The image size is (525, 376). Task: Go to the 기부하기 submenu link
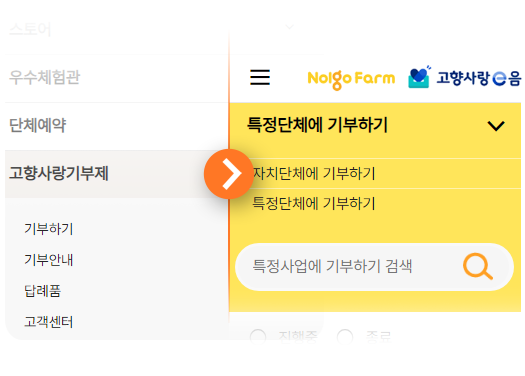(49, 229)
